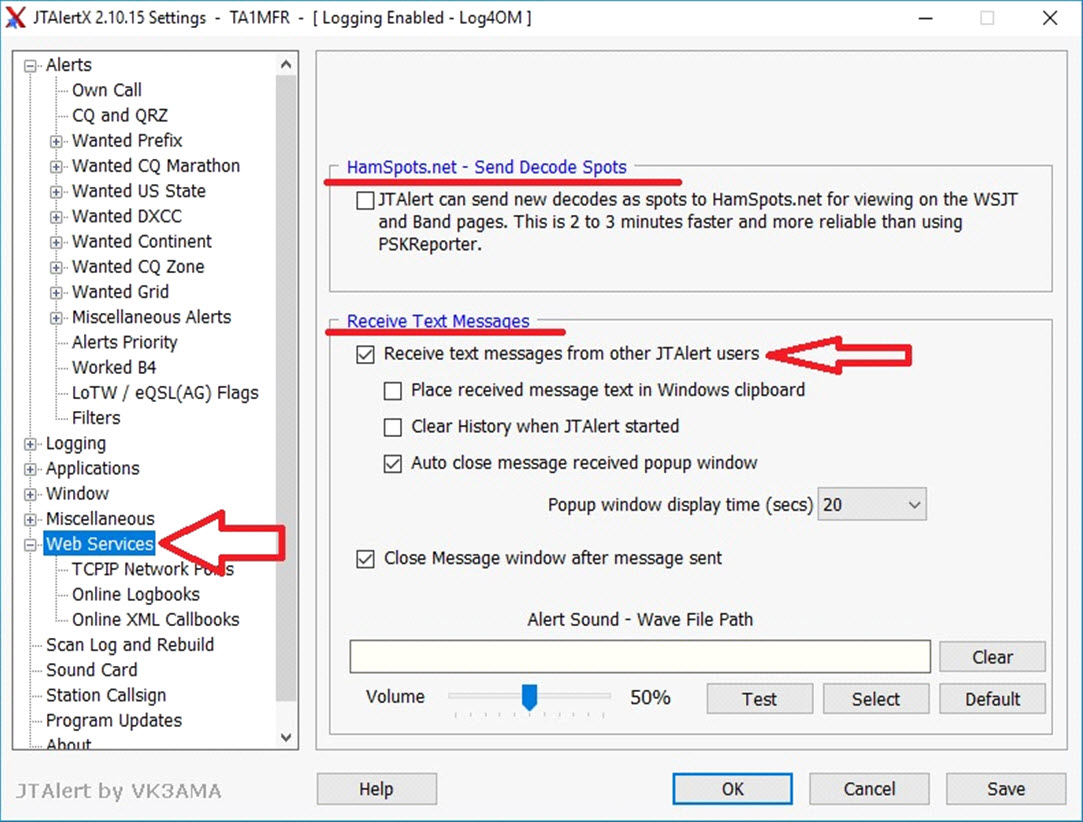Expand the Miscellaneous tree node
The height and width of the screenshot is (822, 1083).
click(30, 520)
